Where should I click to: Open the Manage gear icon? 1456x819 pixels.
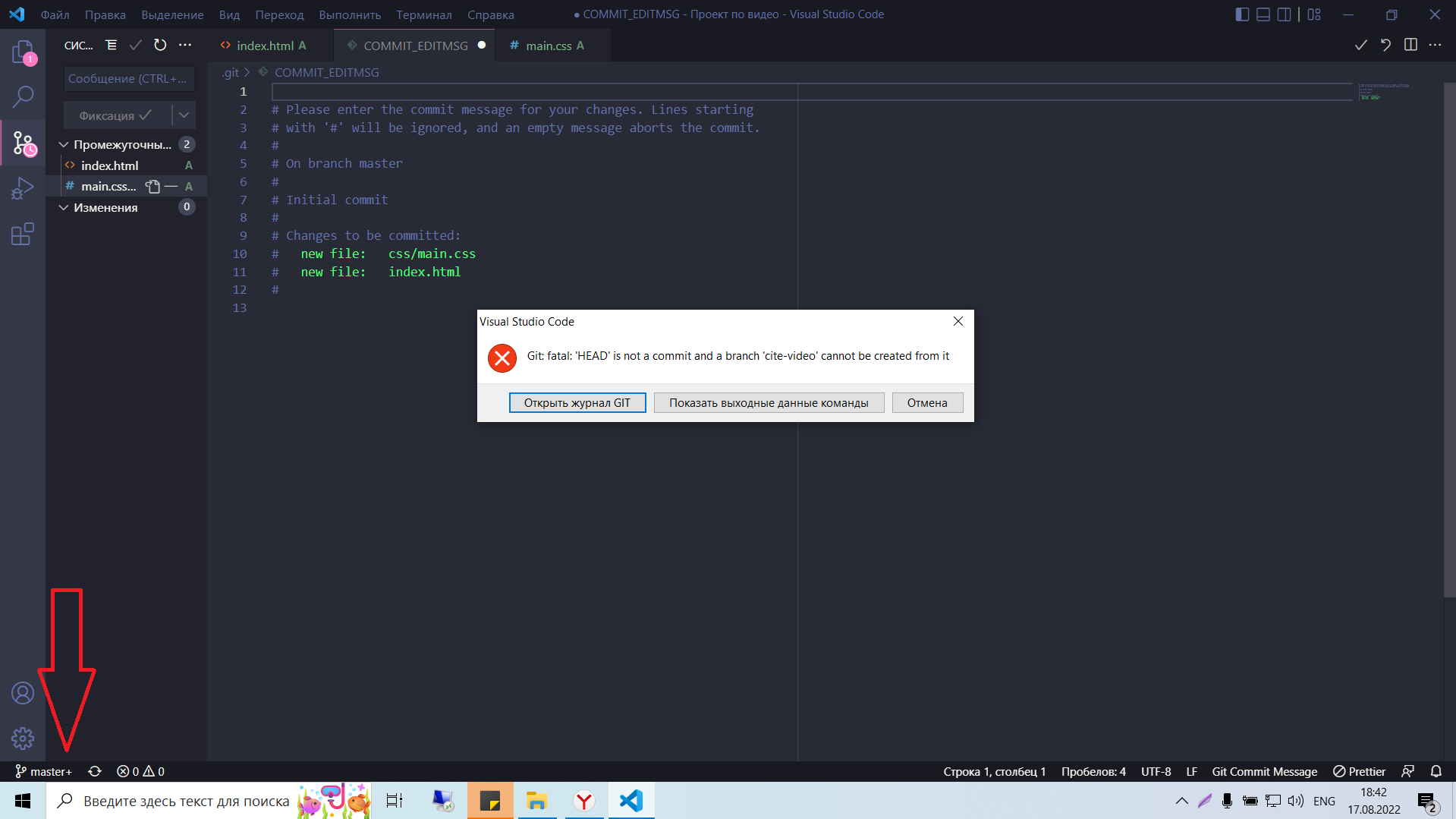pyautogui.click(x=23, y=739)
